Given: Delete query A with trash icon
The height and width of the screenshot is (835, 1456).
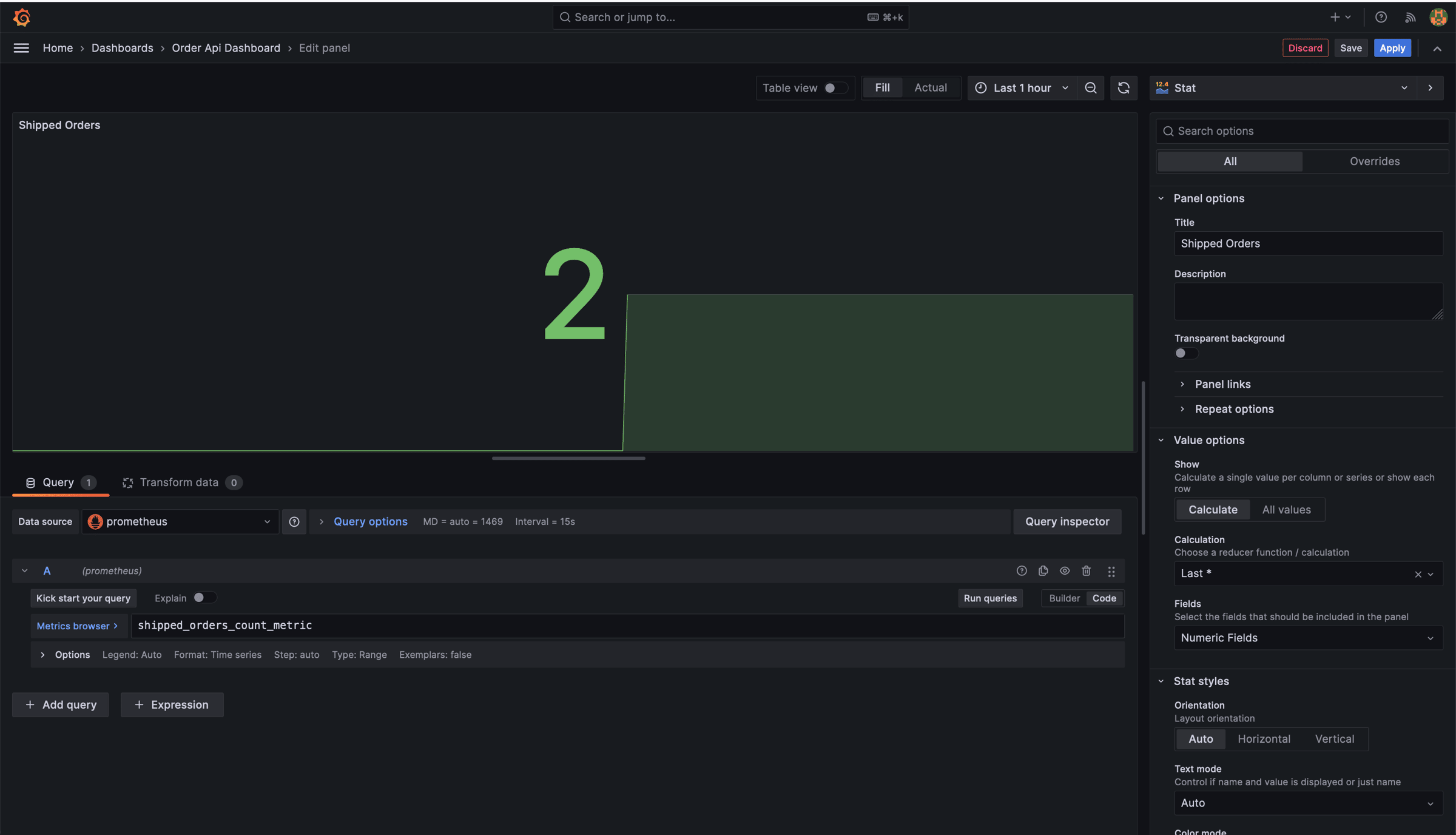Looking at the screenshot, I should tap(1086, 571).
